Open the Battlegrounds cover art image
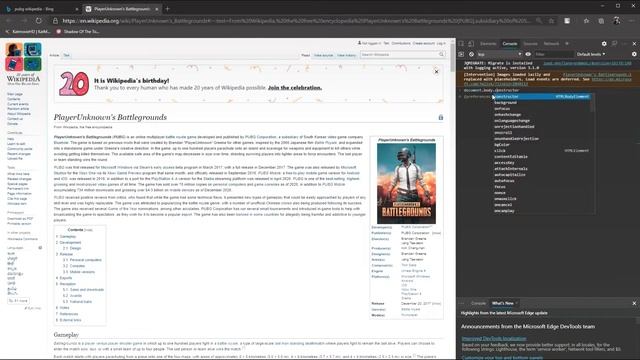The width and height of the screenshot is (640, 360). click(406, 183)
